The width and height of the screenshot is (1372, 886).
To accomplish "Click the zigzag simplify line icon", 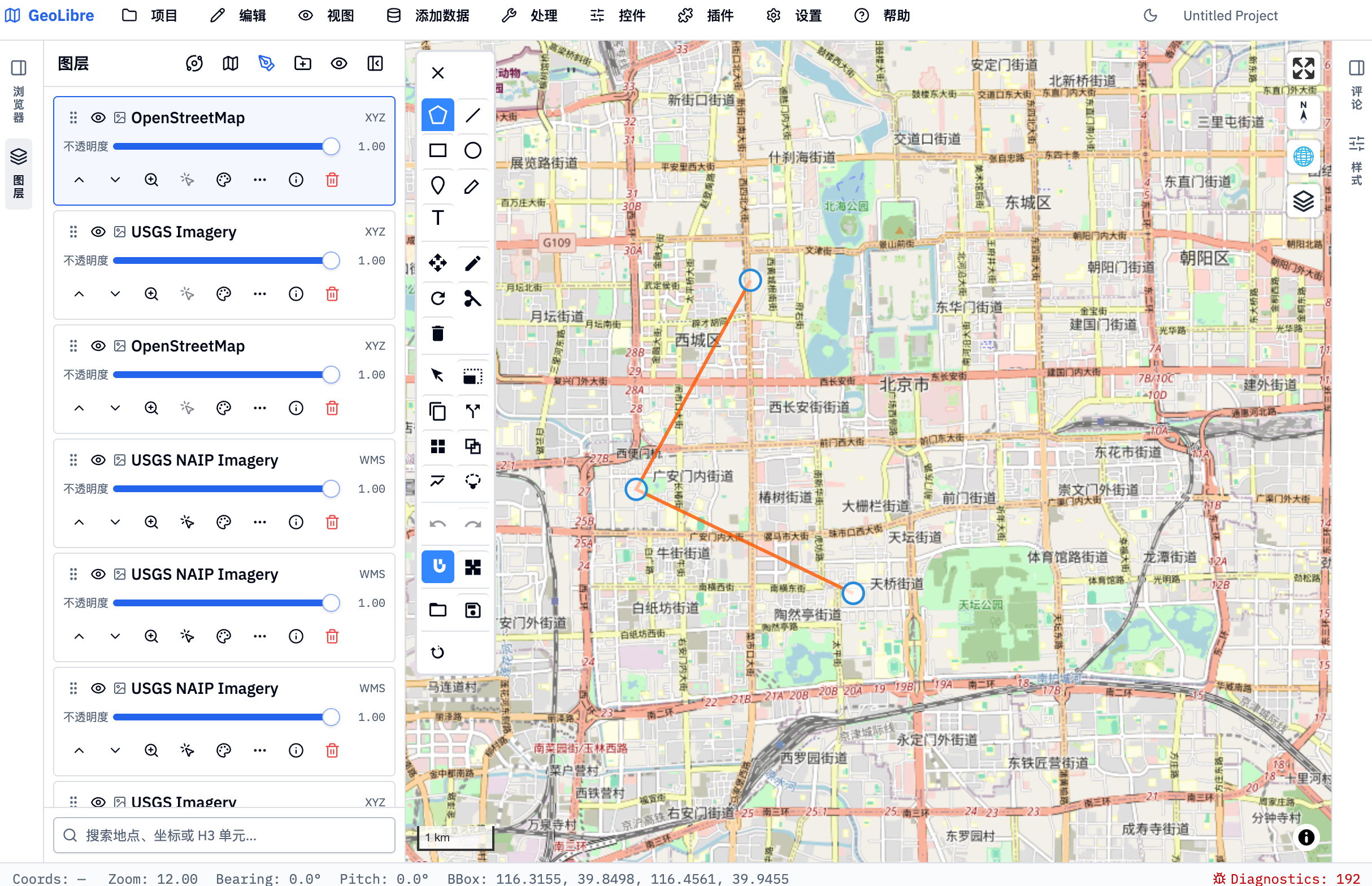I will [438, 481].
